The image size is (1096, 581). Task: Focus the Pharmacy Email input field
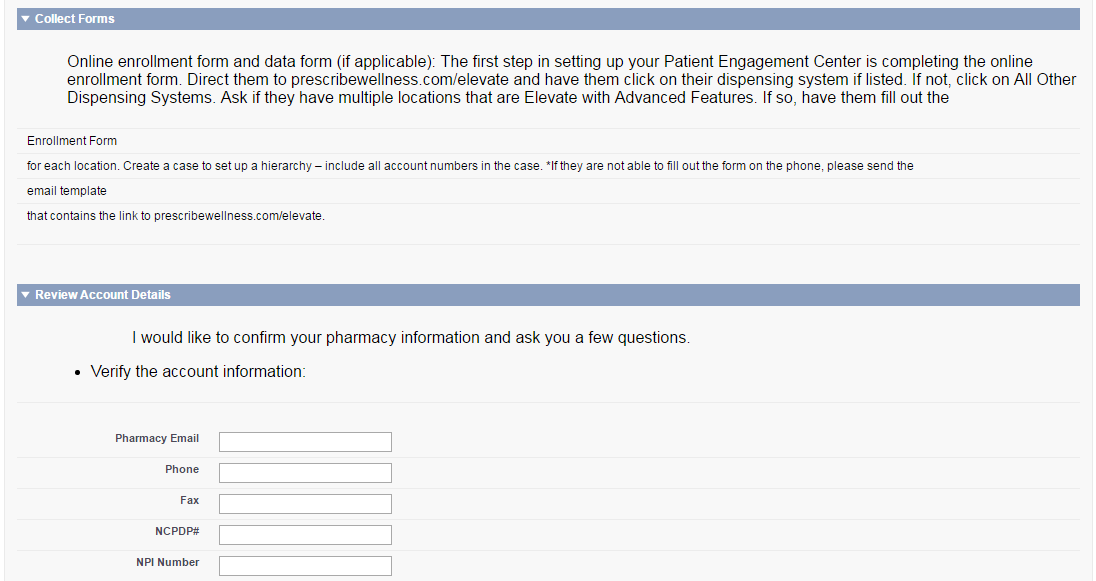click(x=305, y=442)
